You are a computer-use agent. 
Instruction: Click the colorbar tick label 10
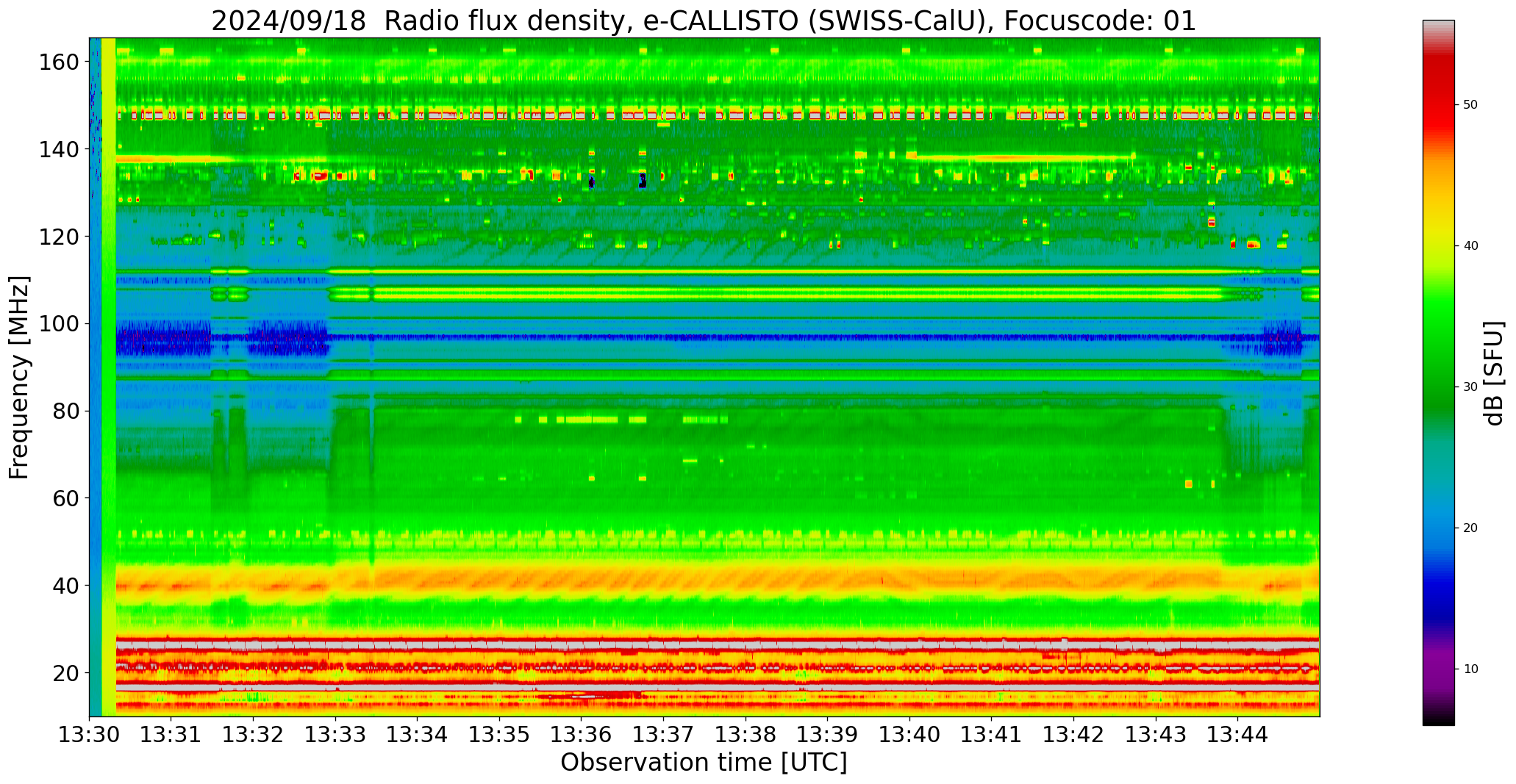point(1470,669)
